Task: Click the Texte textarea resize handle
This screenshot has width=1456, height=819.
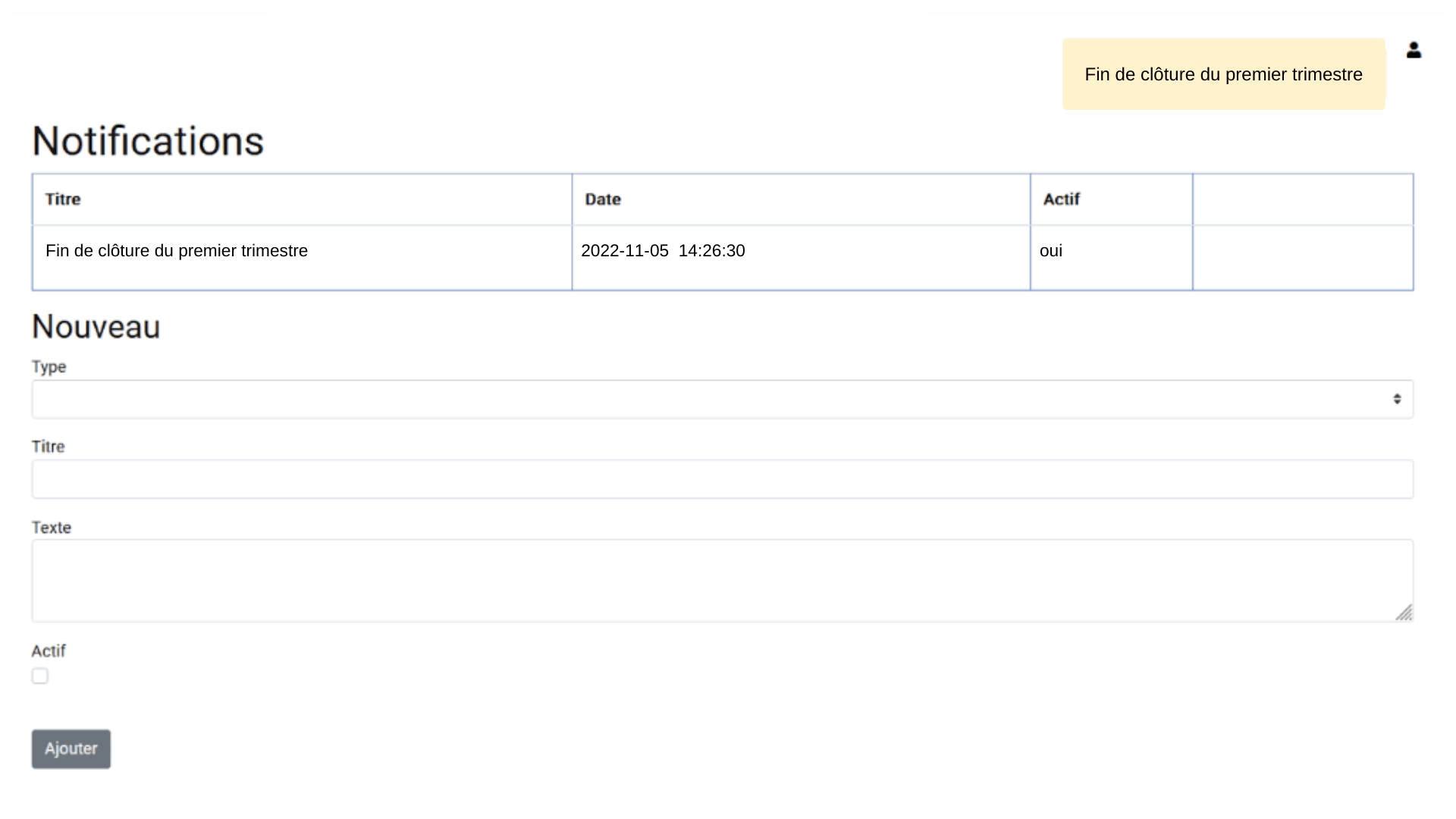Action: (x=1404, y=613)
